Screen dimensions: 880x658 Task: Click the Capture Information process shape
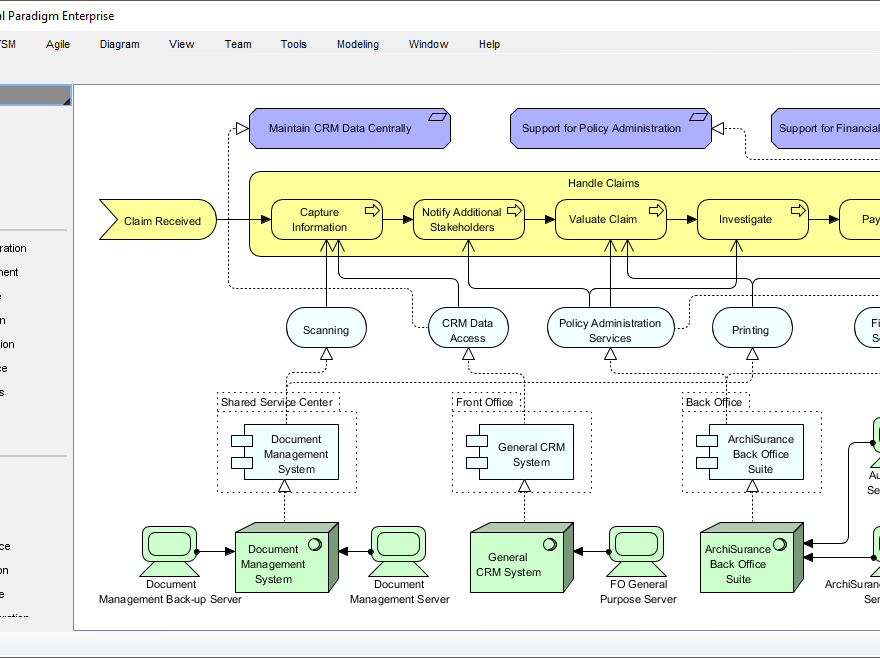pyautogui.click(x=323, y=220)
